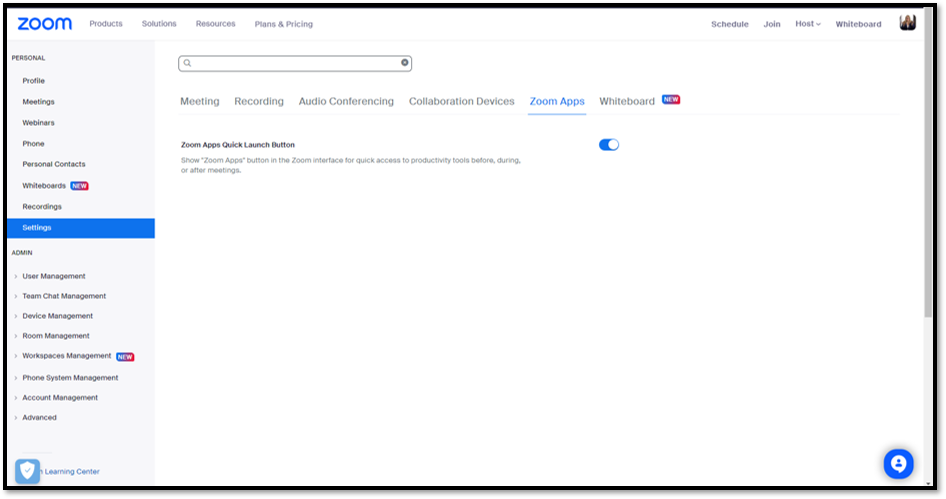Open the Collaboration Devices tab
The width and height of the screenshot is (946, 499).
(462, 101)
